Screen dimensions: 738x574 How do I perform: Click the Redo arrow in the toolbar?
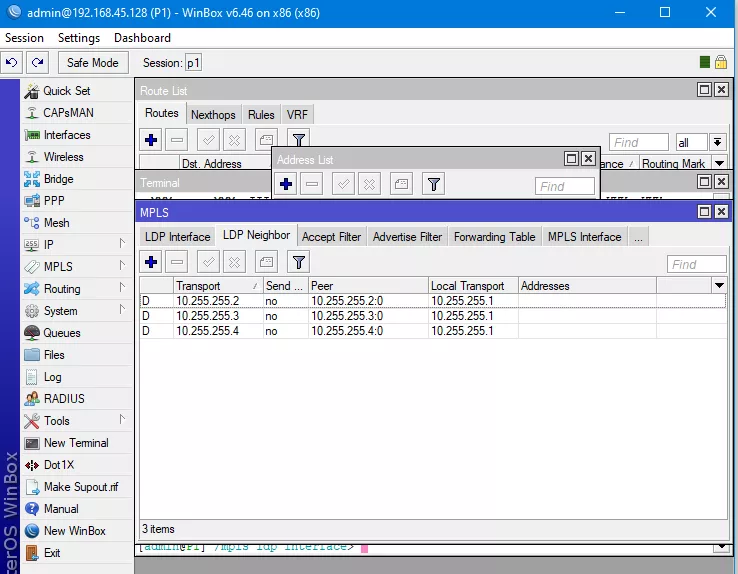tap(38, 63)
